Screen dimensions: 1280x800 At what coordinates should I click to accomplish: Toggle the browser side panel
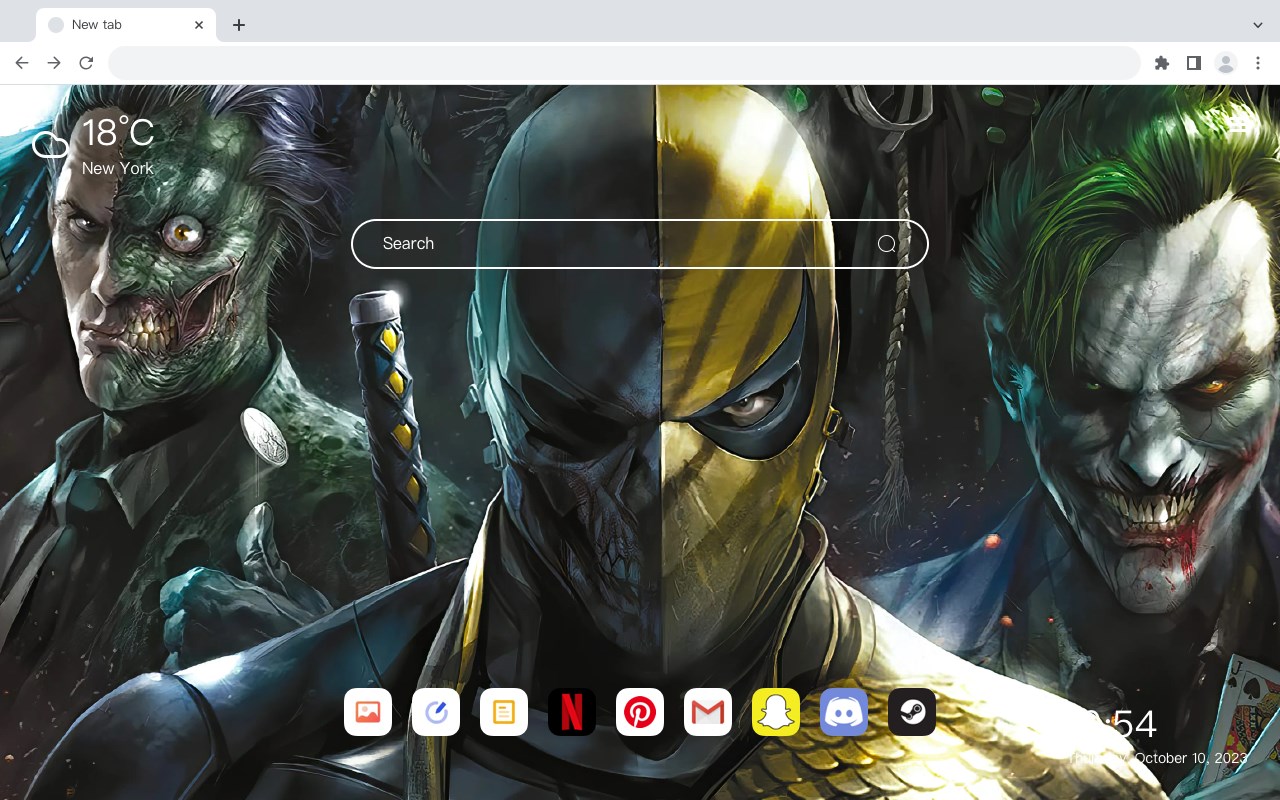tap(1193, 63)
